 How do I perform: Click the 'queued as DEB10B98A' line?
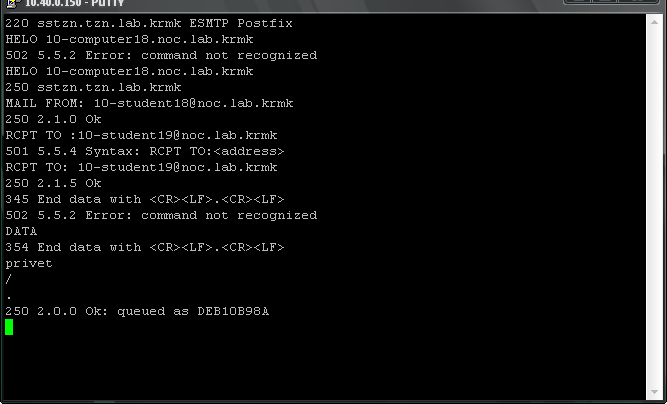click(137, 311)
